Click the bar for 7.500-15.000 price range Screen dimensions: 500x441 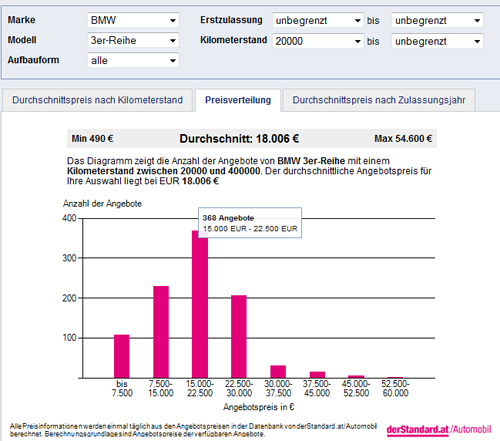(x=161, y=332)
